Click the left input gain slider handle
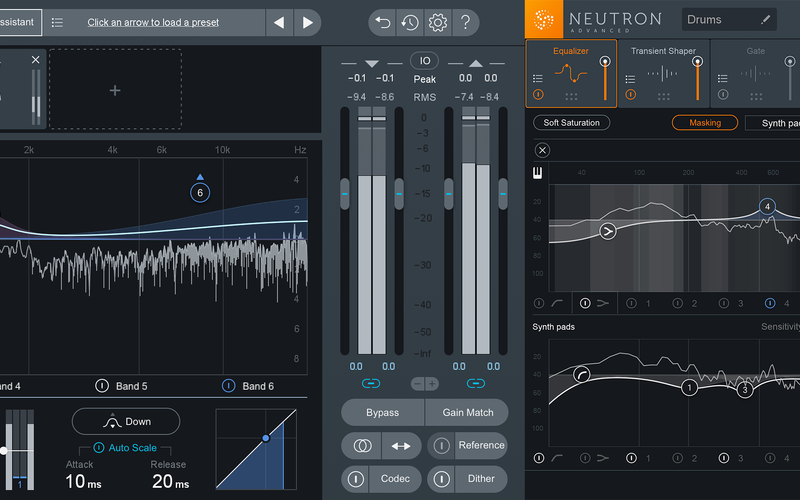 click(345, 194)
